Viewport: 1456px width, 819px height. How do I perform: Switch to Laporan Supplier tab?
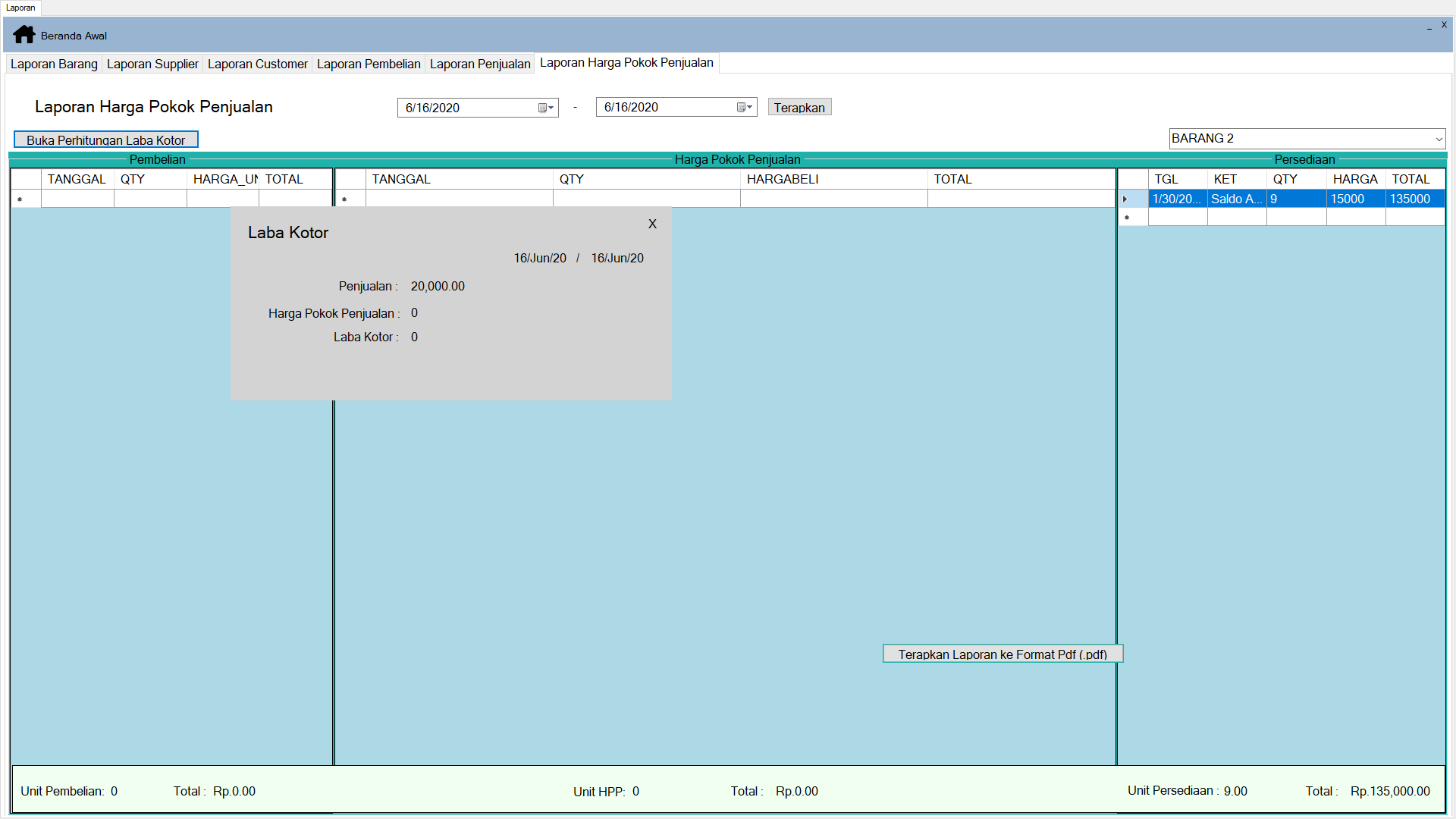click(x=152, y=64)
